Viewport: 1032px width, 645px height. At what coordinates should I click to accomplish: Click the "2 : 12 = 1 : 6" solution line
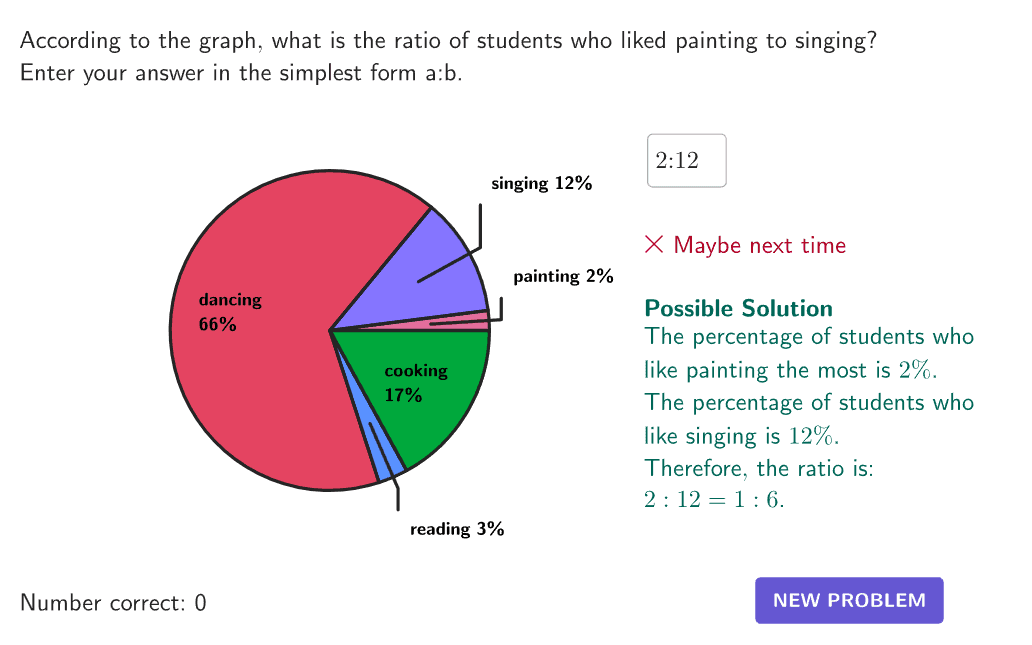(x=714, y=500)
